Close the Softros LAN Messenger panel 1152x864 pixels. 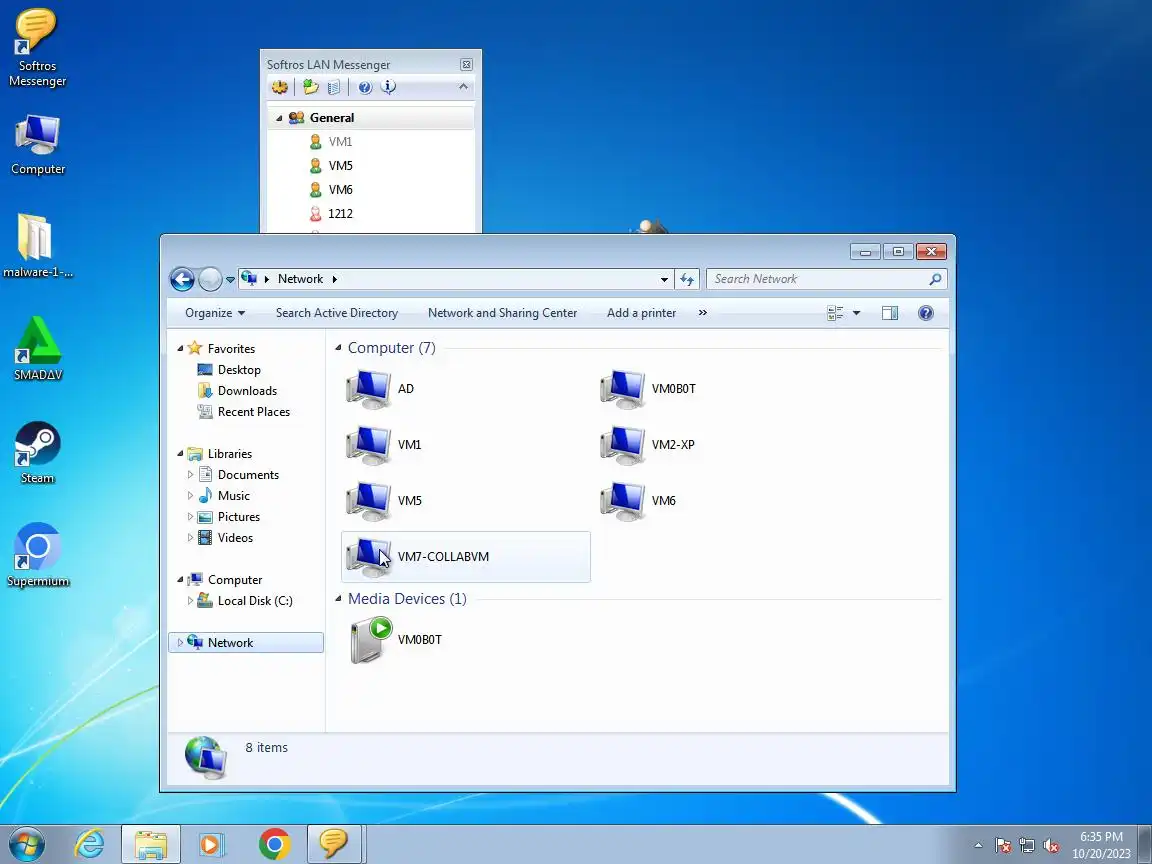(x=466, y=65)
